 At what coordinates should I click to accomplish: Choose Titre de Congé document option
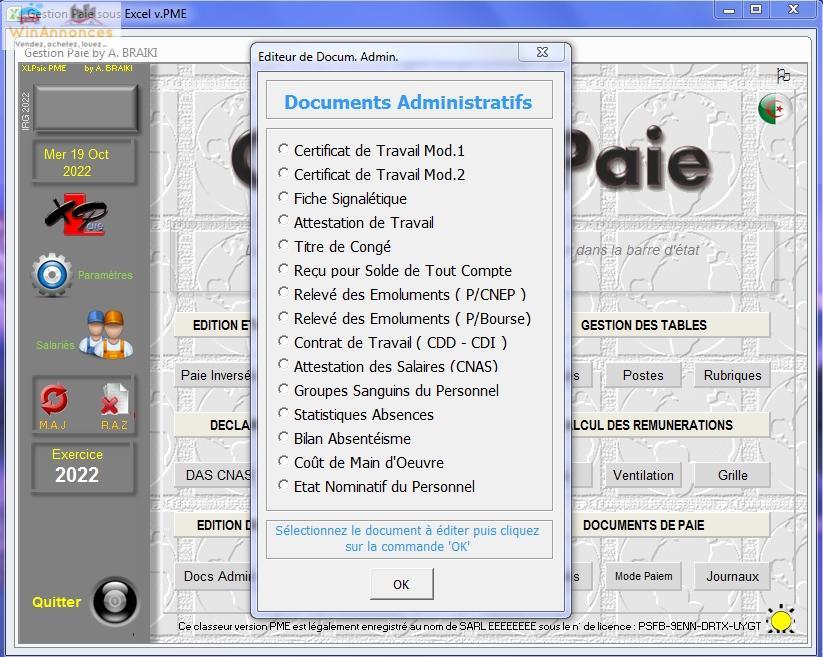tap(284, 247)
